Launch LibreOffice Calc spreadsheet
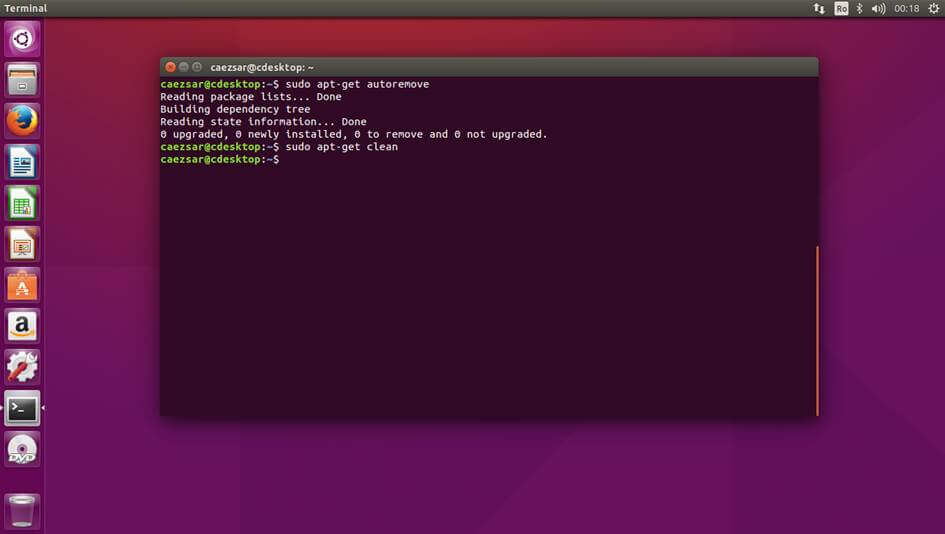This screenshot has height=534, width=945. click(22, 203)
